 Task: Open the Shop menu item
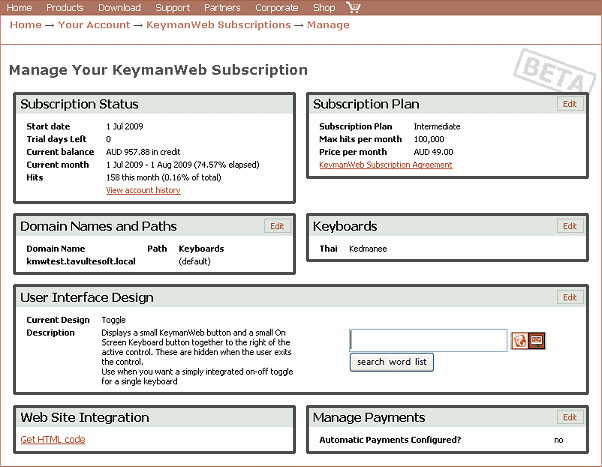click(324, 8)
